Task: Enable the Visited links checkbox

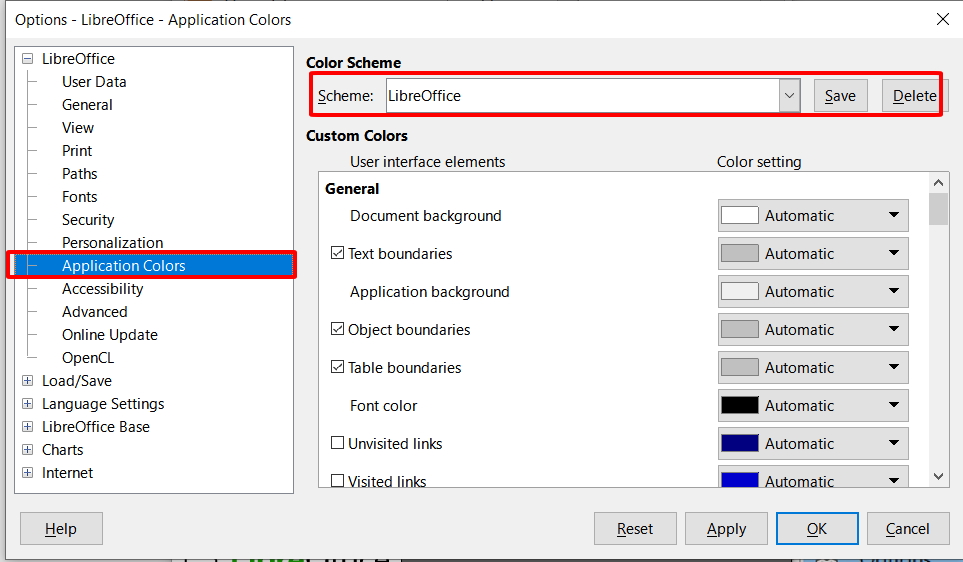Action: coord(337,480)
